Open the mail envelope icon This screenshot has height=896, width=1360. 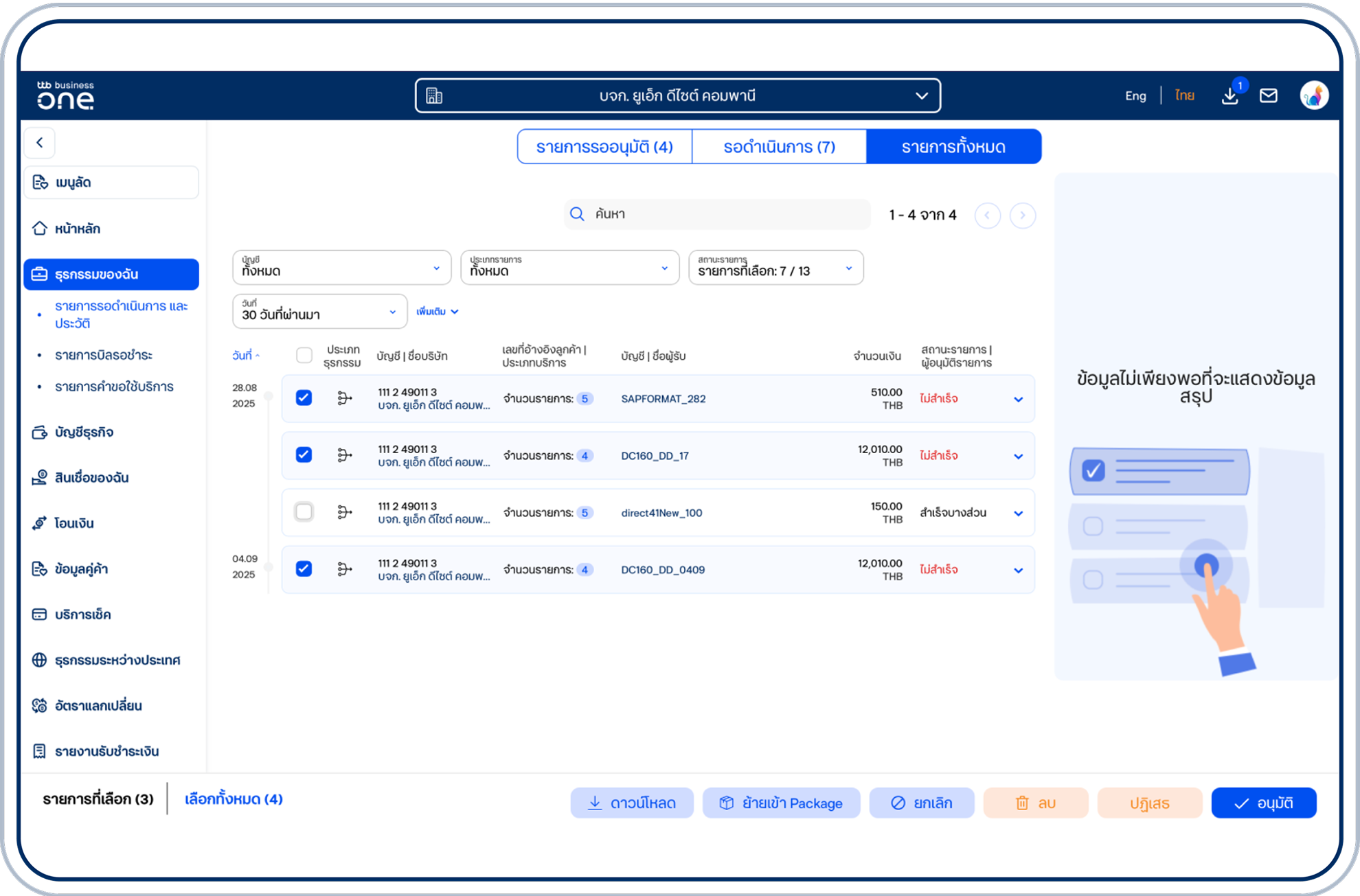coord(1268,96)
